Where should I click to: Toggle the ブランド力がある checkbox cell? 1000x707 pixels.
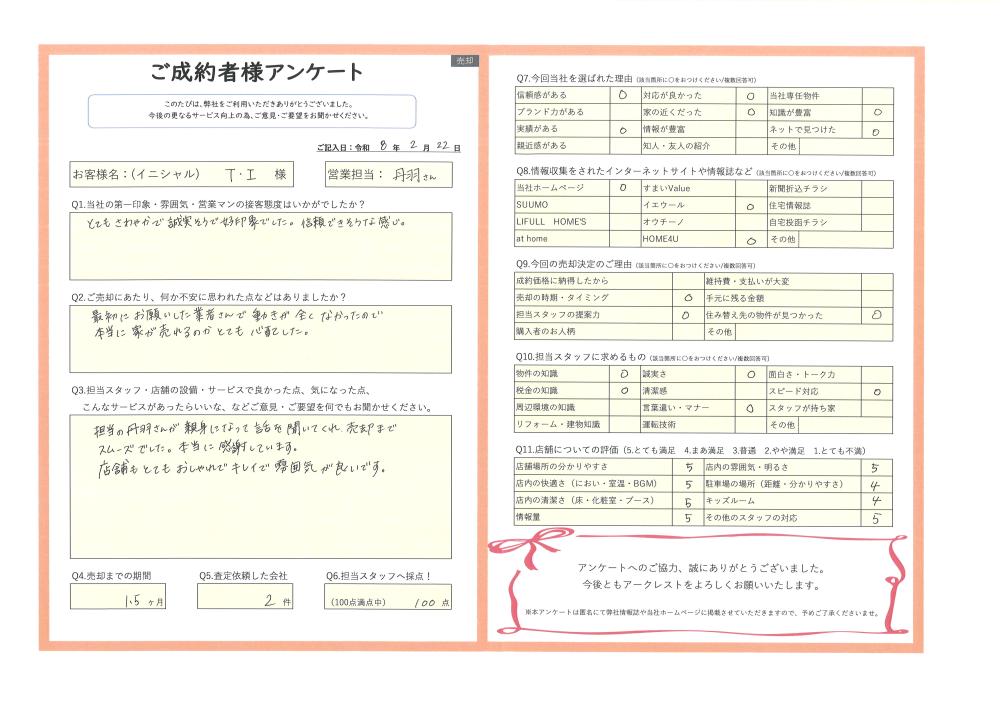click(622, 113)
